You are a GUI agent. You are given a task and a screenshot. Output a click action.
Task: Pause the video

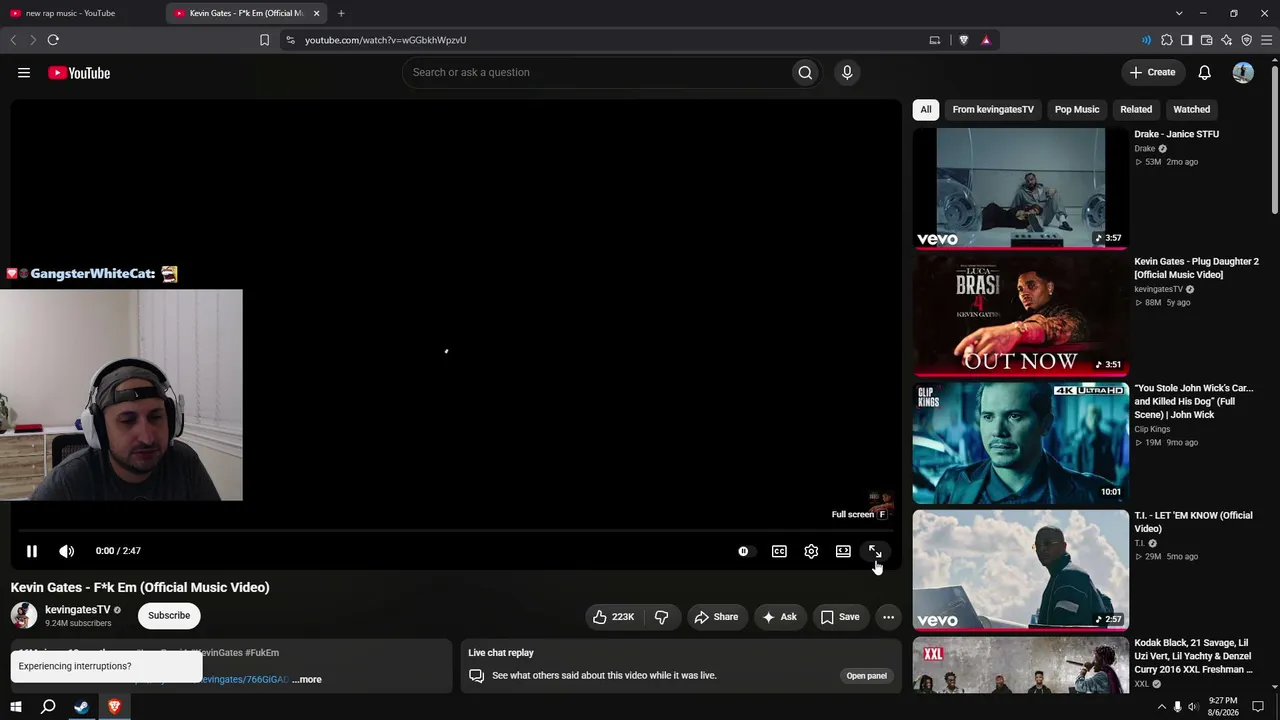click(x=32, y=551)
